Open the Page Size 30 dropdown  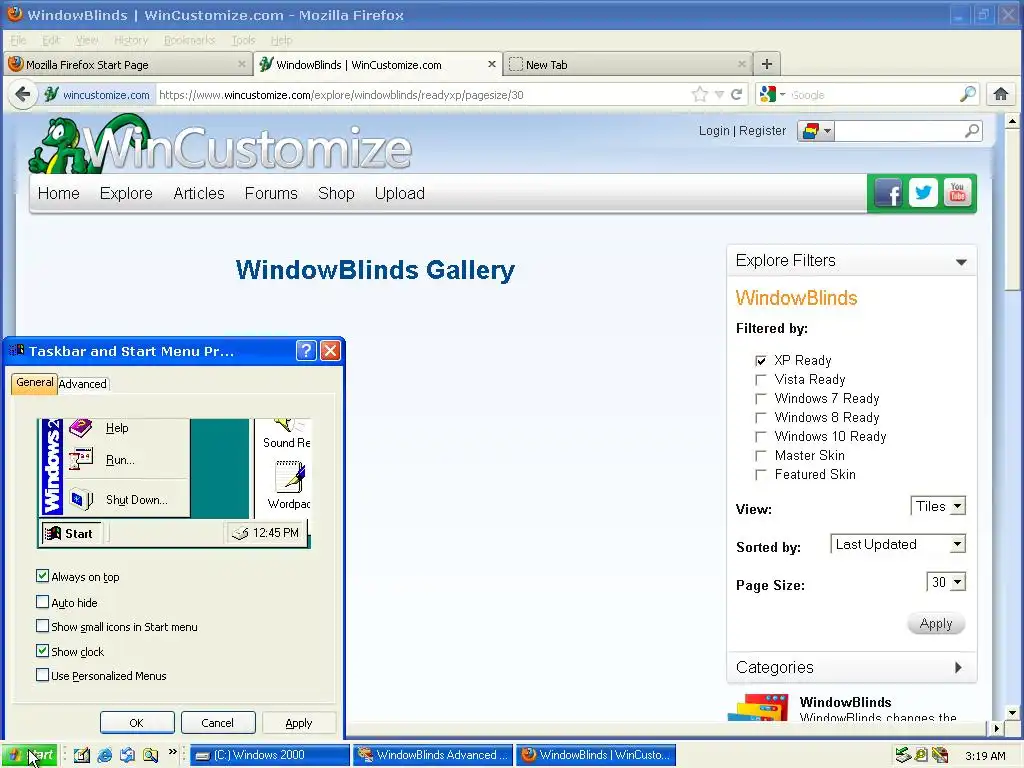click(x=946, y=582)
